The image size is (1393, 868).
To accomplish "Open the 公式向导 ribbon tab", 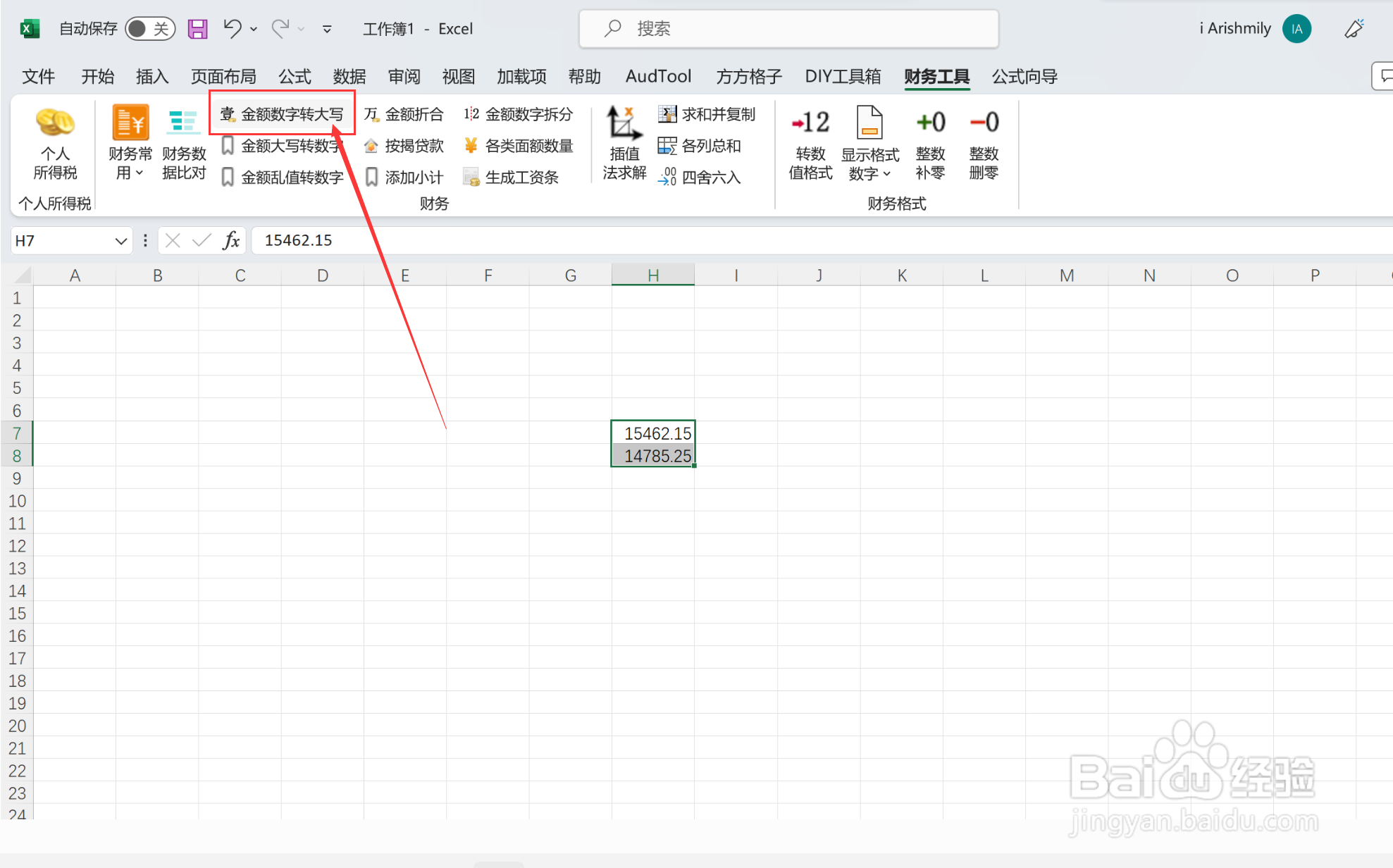I will (1024, 76).
